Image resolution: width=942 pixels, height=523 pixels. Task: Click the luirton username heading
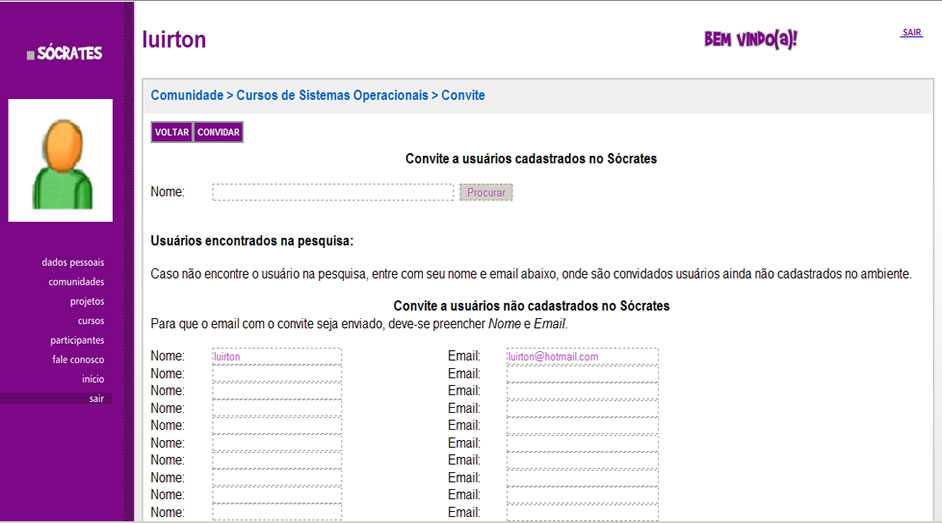click(x=174, y=39)
